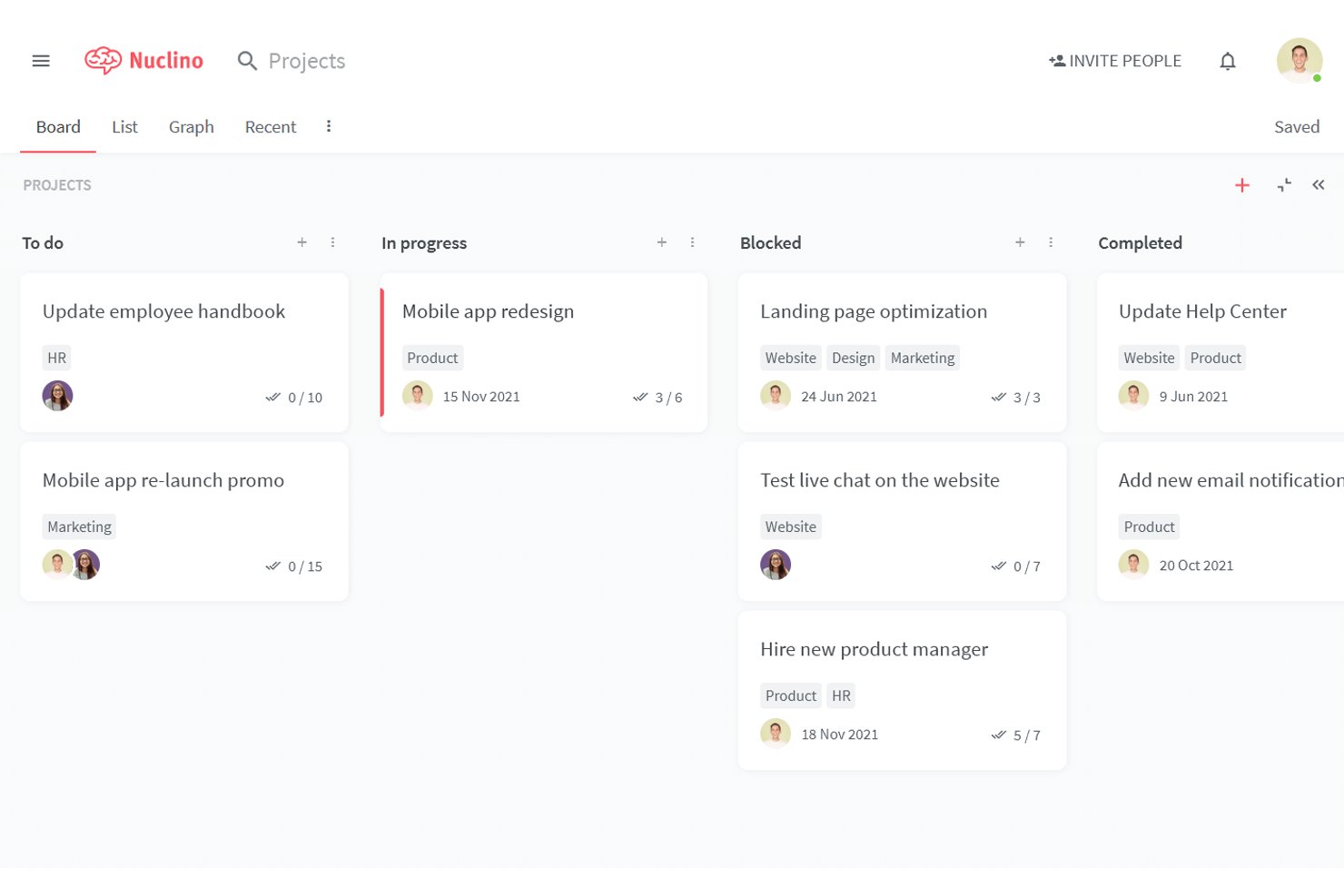
Task: Click the Projects search field
Action: pos(307,61)
